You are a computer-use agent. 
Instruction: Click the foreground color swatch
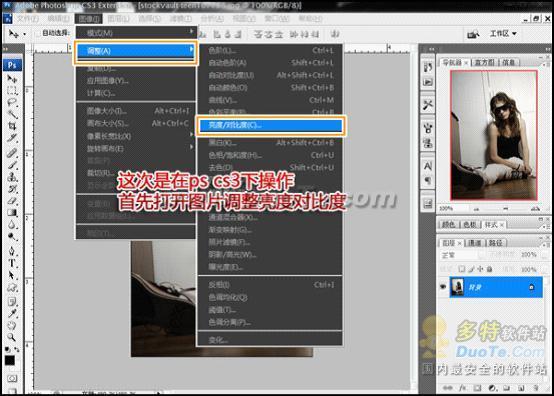pyautogui.click(x=10, y=360)
